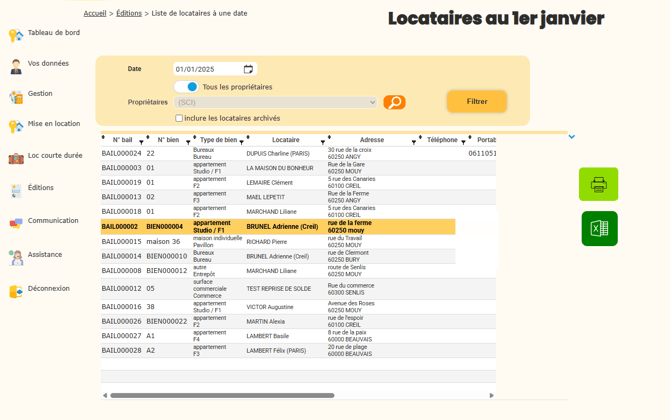Toggle the Tous les propriétaires switch
670x420 pixels.
pos(187,87)
